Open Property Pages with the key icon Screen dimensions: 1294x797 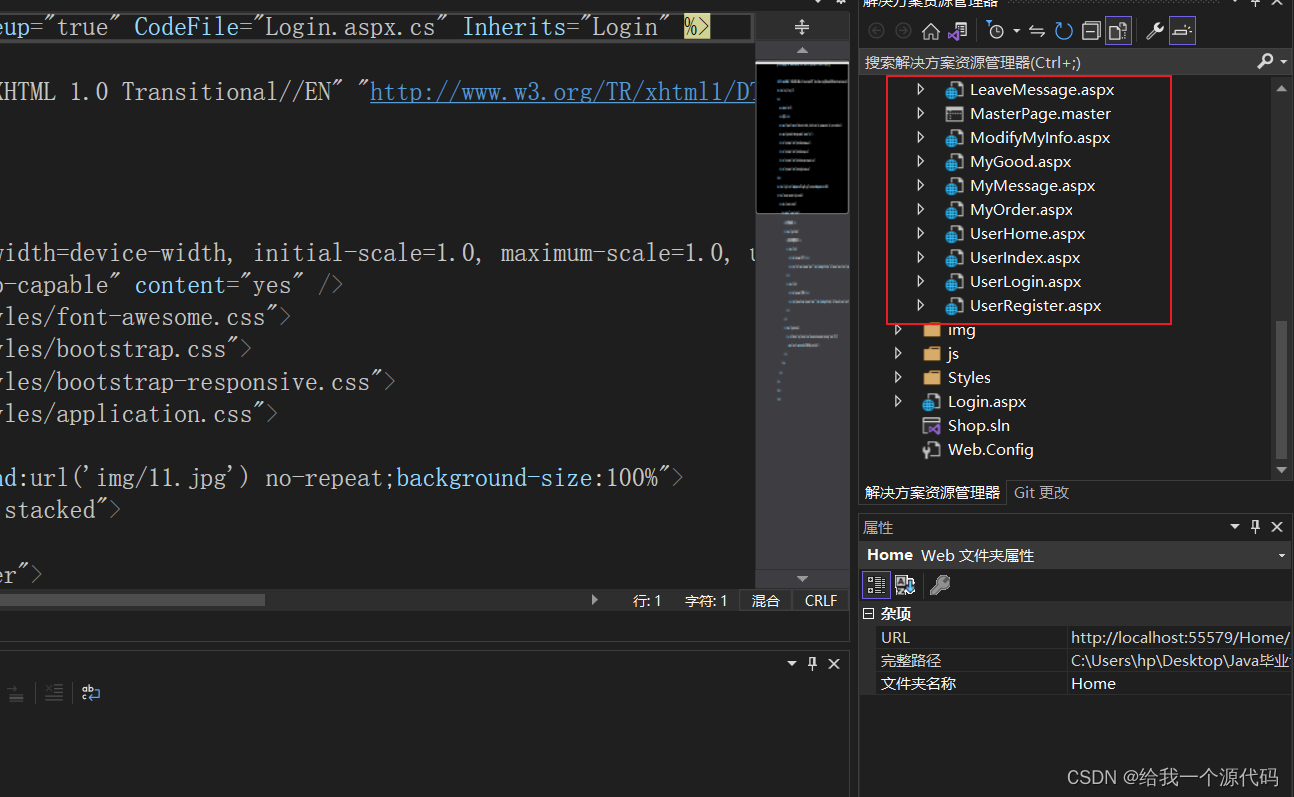[940, 586]
